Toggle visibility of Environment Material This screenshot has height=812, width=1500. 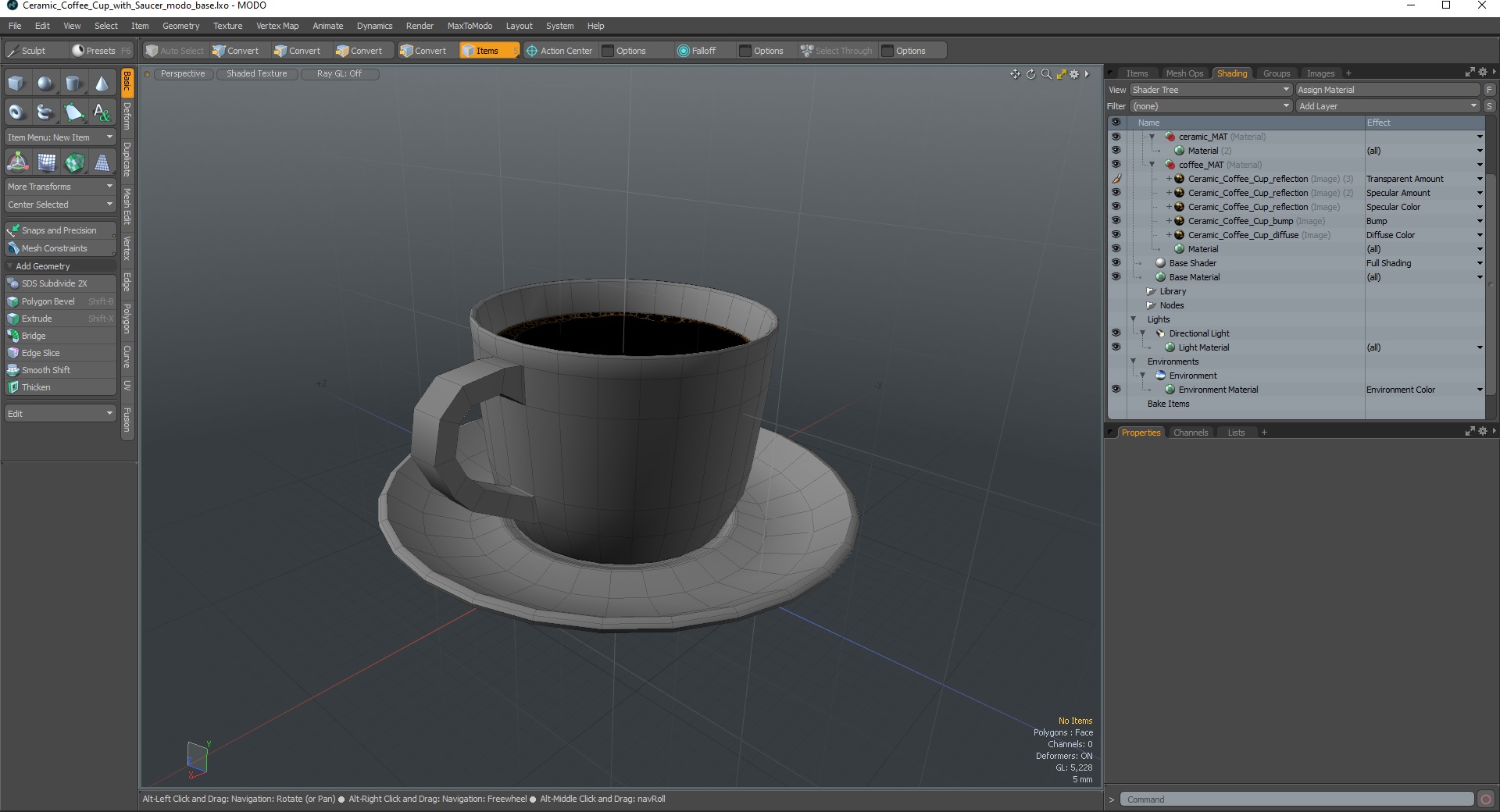click(x=1116, y=390)
